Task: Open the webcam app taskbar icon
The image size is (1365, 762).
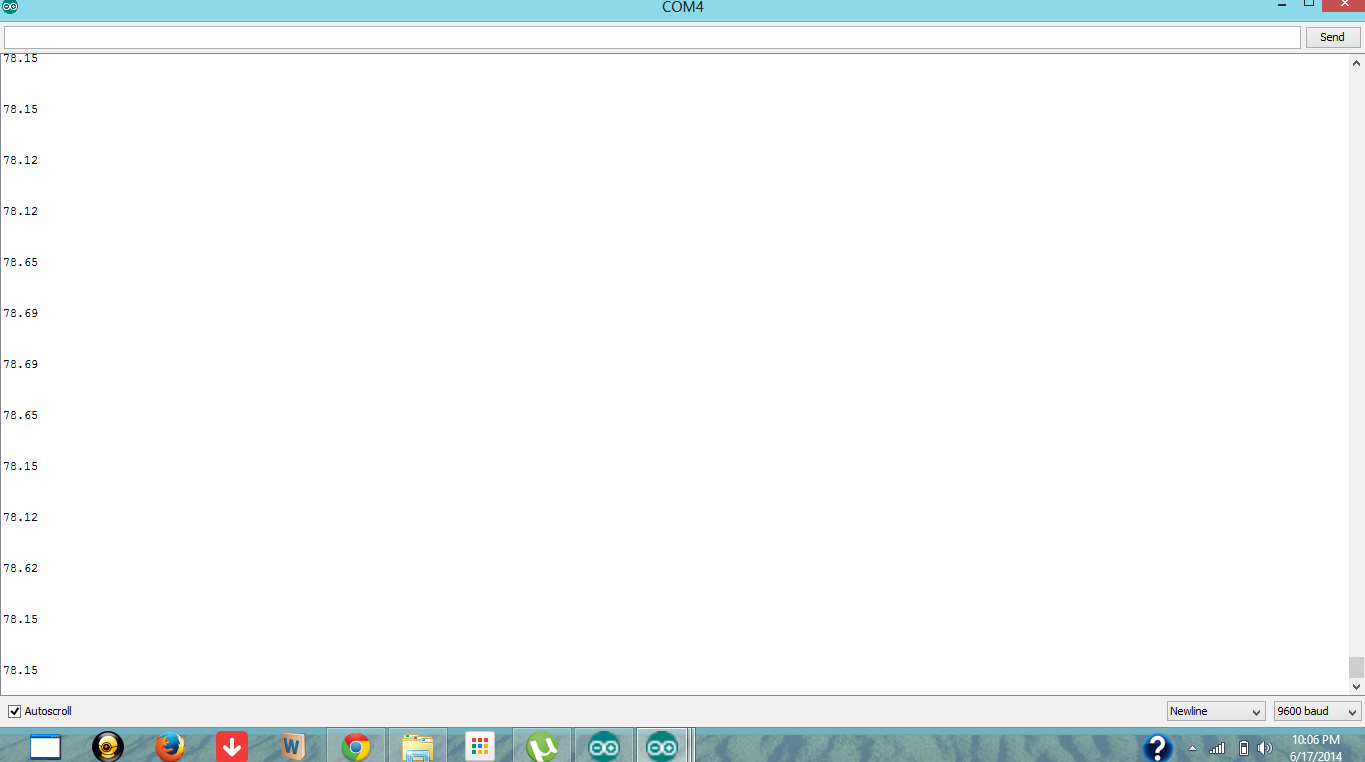Action: (108, 746)
